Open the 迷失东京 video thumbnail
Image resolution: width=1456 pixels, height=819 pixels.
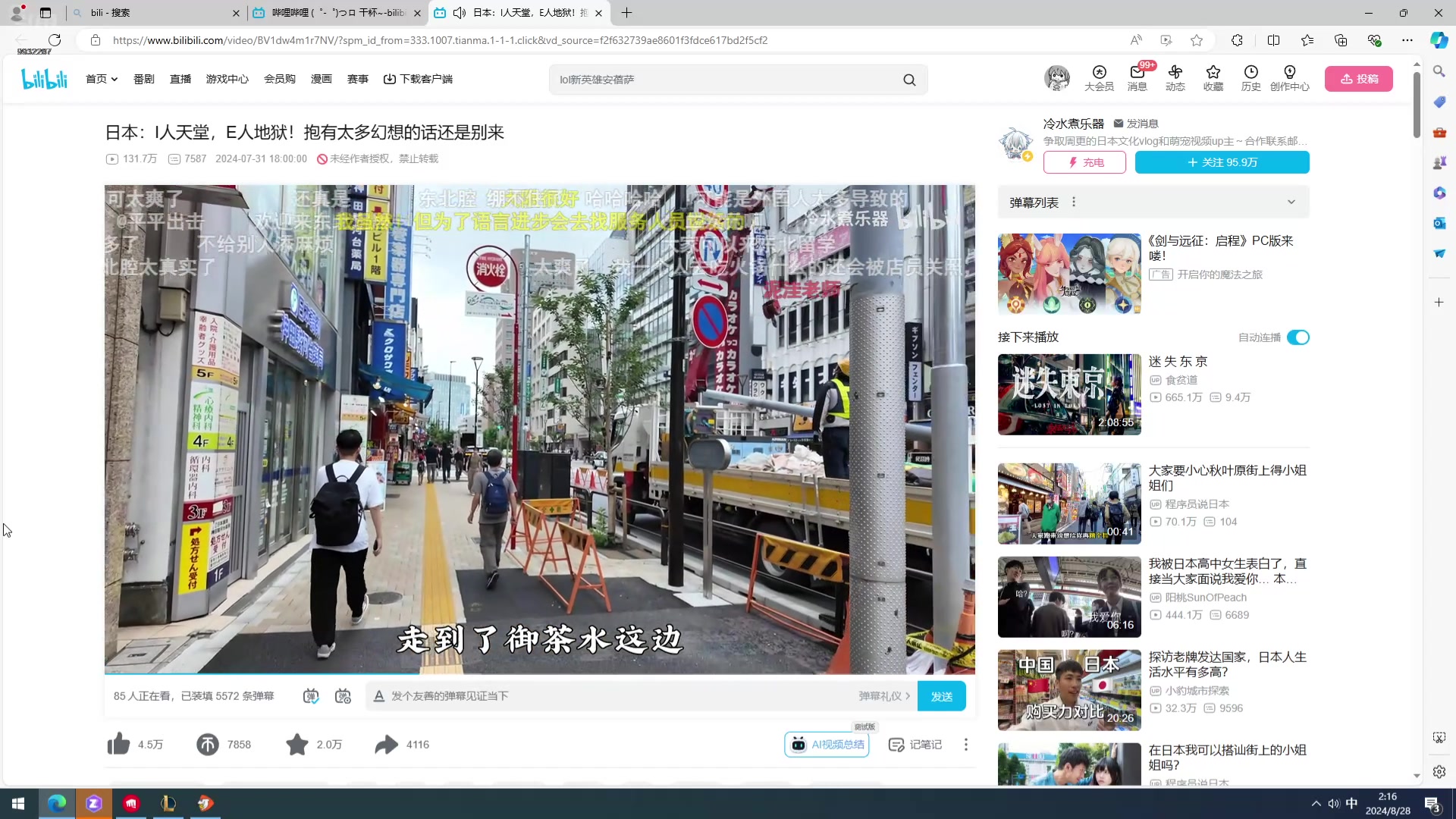pyautogui.click(x=1069, y=394)
